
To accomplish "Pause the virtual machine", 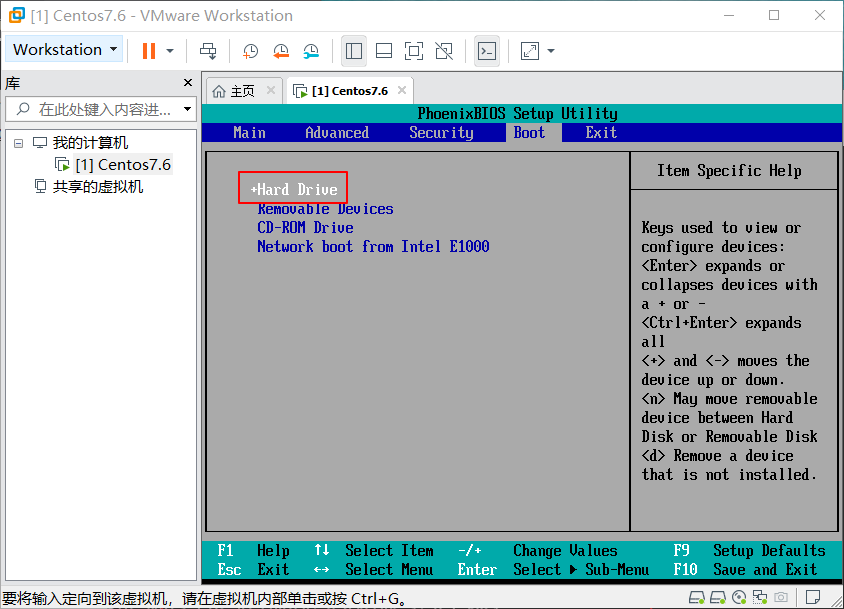I will [x=149, y=51].
